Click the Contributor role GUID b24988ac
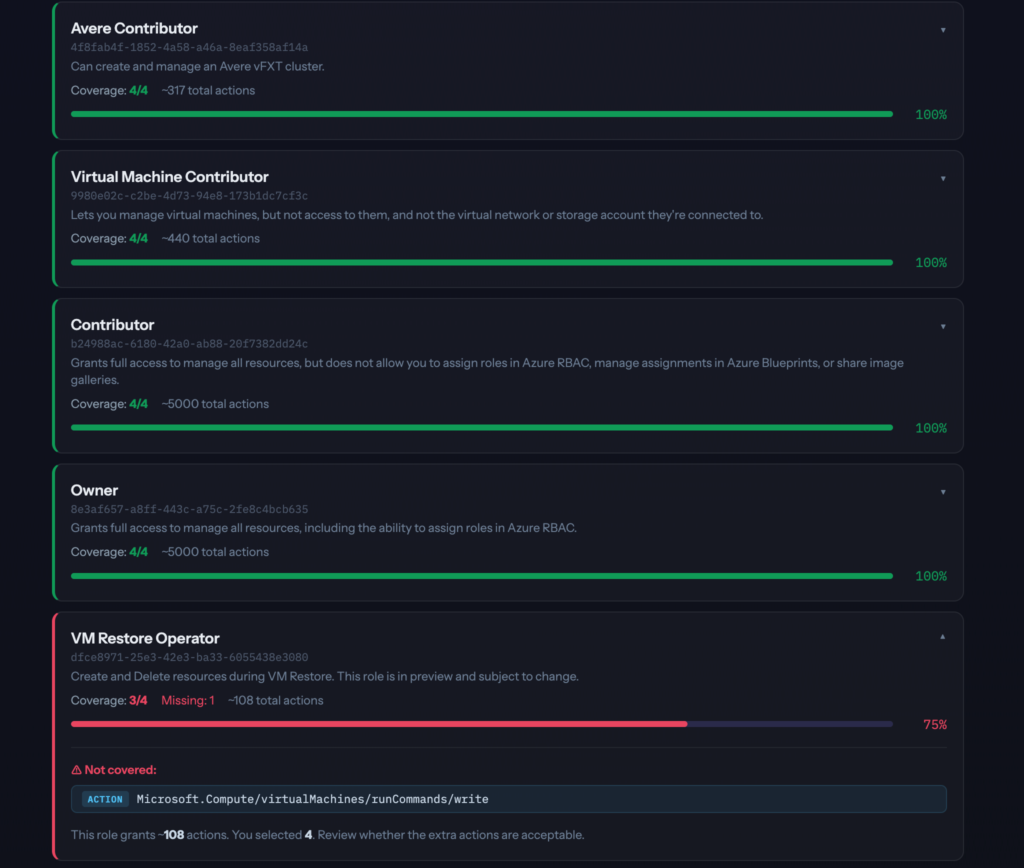Image resolution: width=1024 pixels, height=868 pixels. tap(189, 344)
